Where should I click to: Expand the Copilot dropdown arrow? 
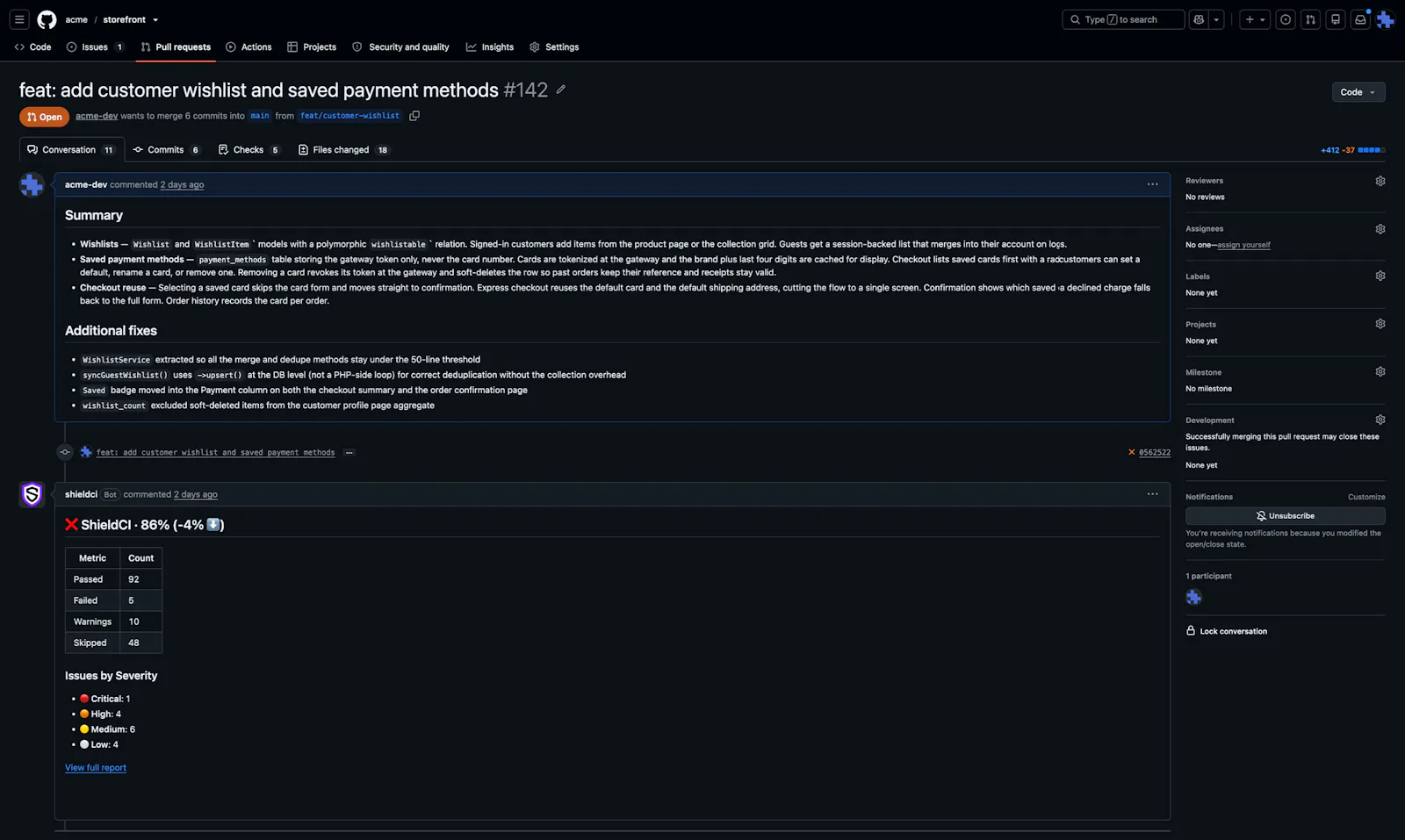coord(1216,19)
